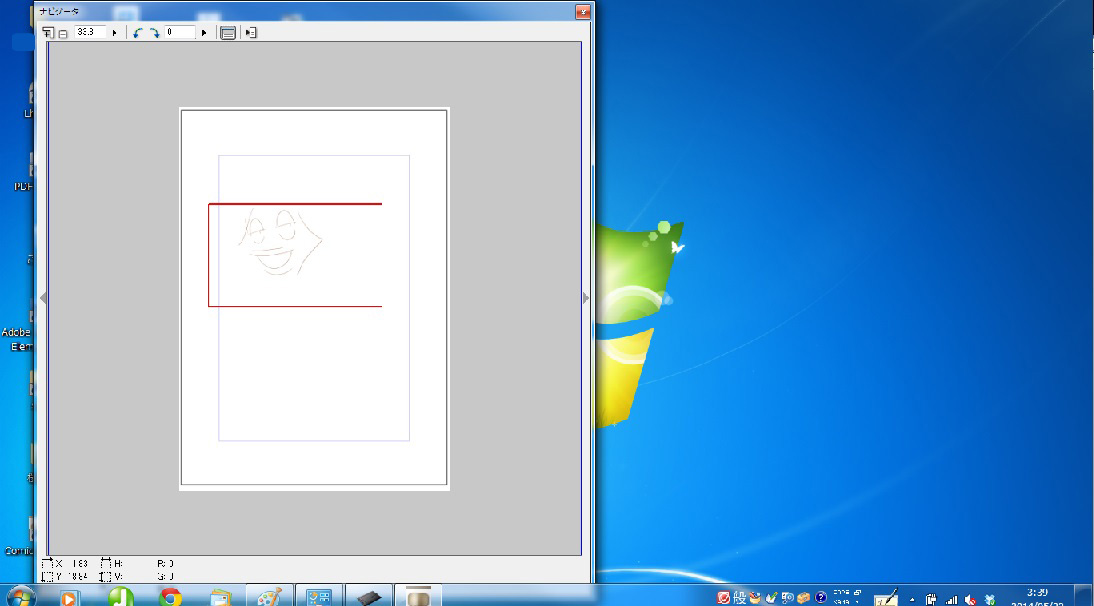Screen dimensions: 1094x606
Task: Open Windows Media Player from the taskbar
Action: pyautogui.click(x=69, y=598)
